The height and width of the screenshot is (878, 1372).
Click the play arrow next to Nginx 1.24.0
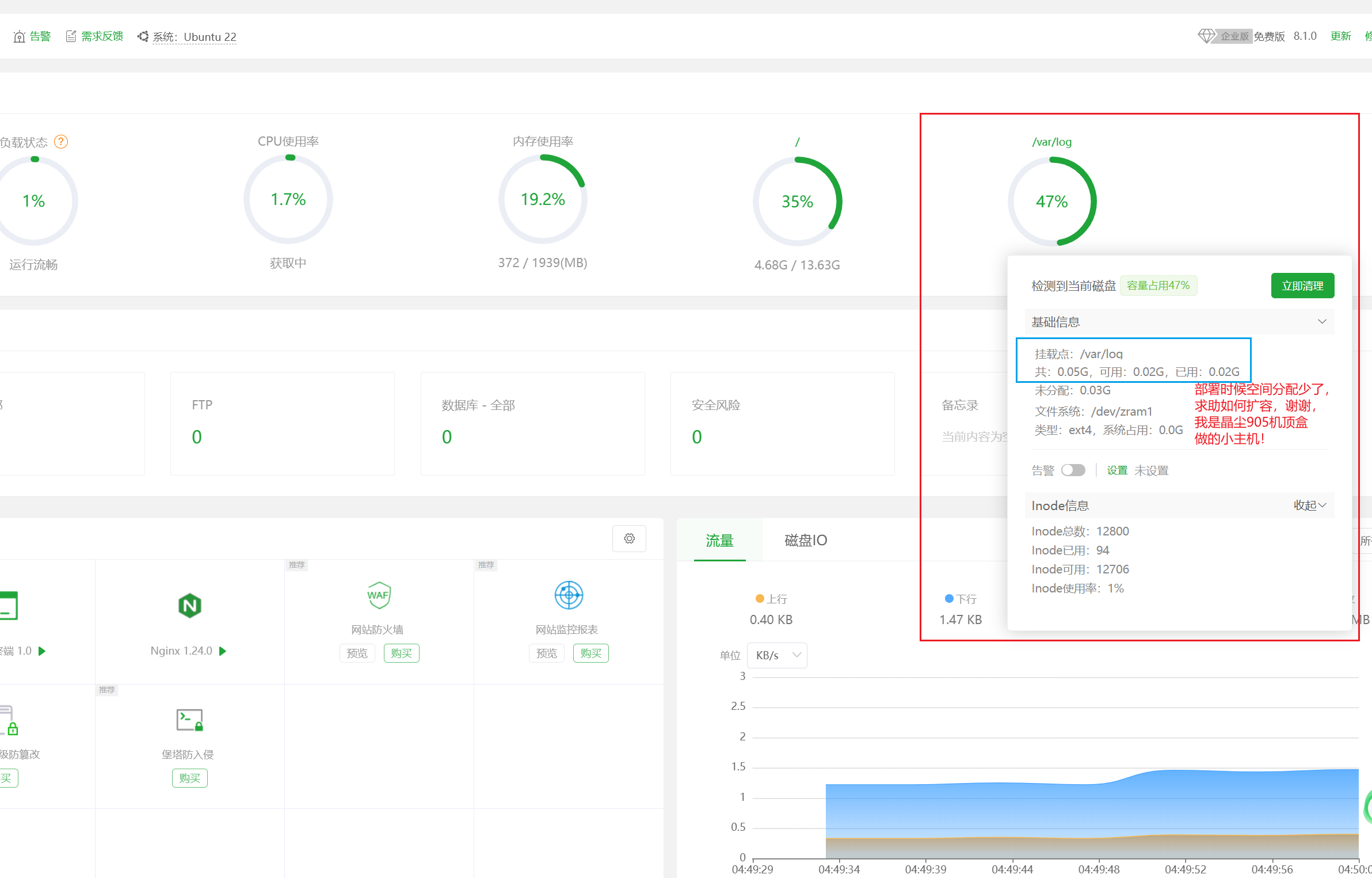[223, 651]
